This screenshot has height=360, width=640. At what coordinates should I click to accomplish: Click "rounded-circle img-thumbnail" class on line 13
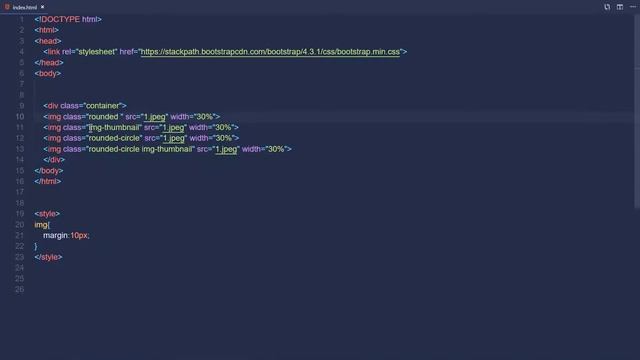(x=140, y=149)
